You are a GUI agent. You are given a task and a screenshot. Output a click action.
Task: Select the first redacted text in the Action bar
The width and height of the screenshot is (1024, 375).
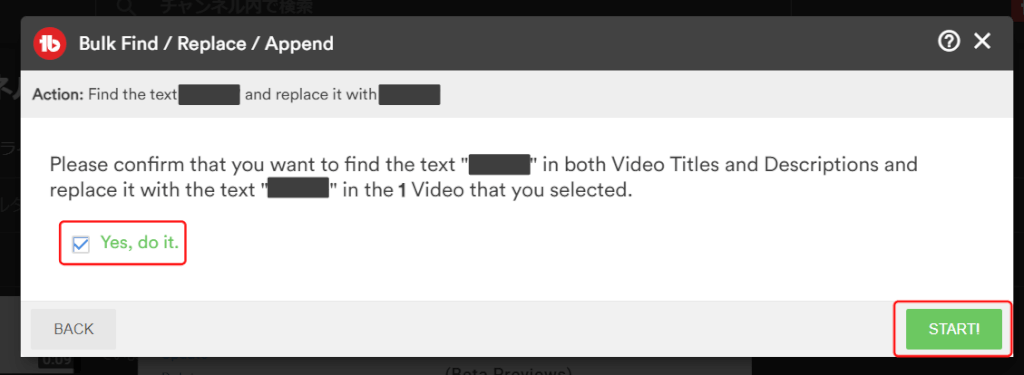point(210,95)
